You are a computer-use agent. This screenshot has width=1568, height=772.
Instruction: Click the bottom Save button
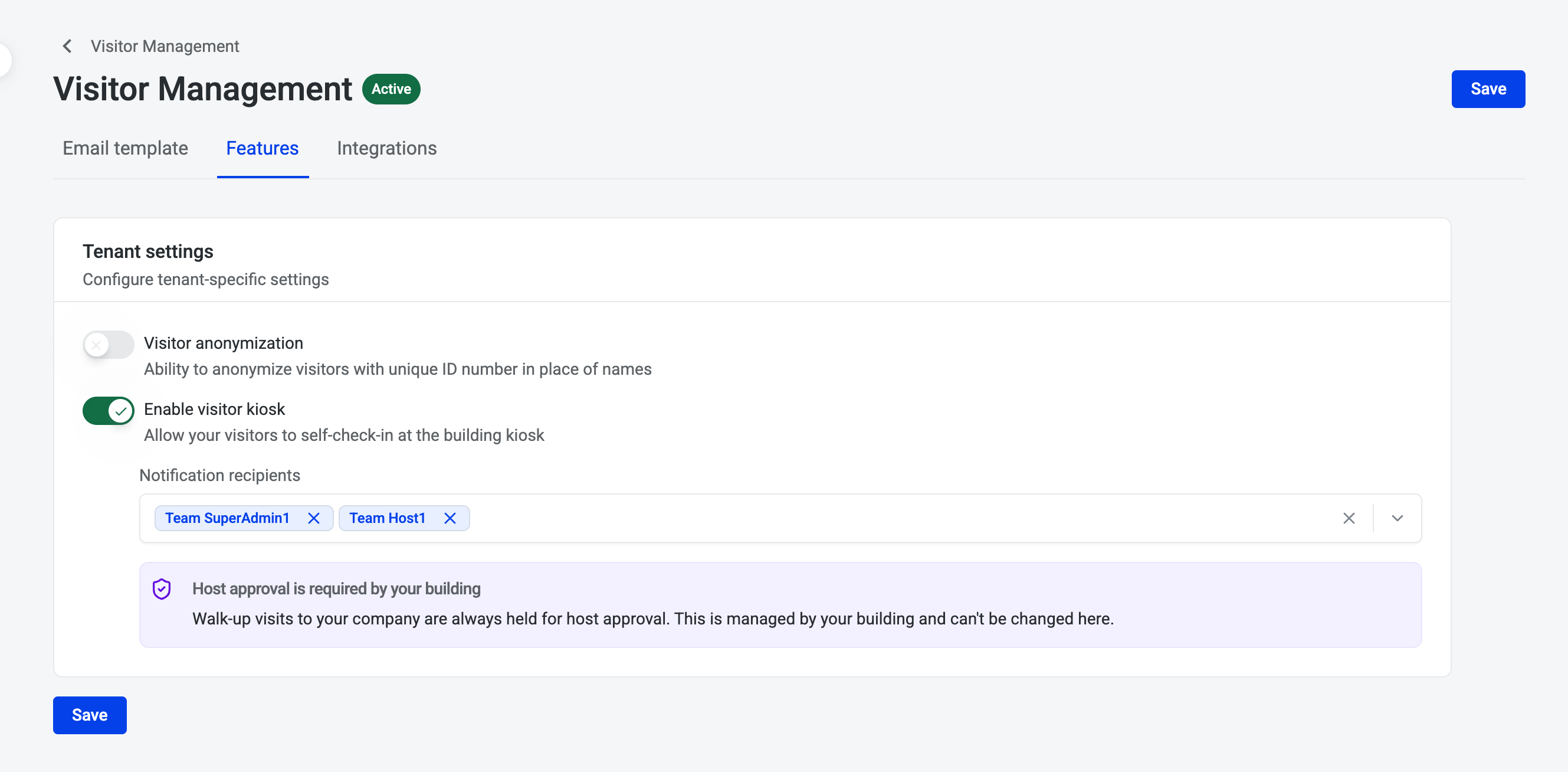(90, 715)
